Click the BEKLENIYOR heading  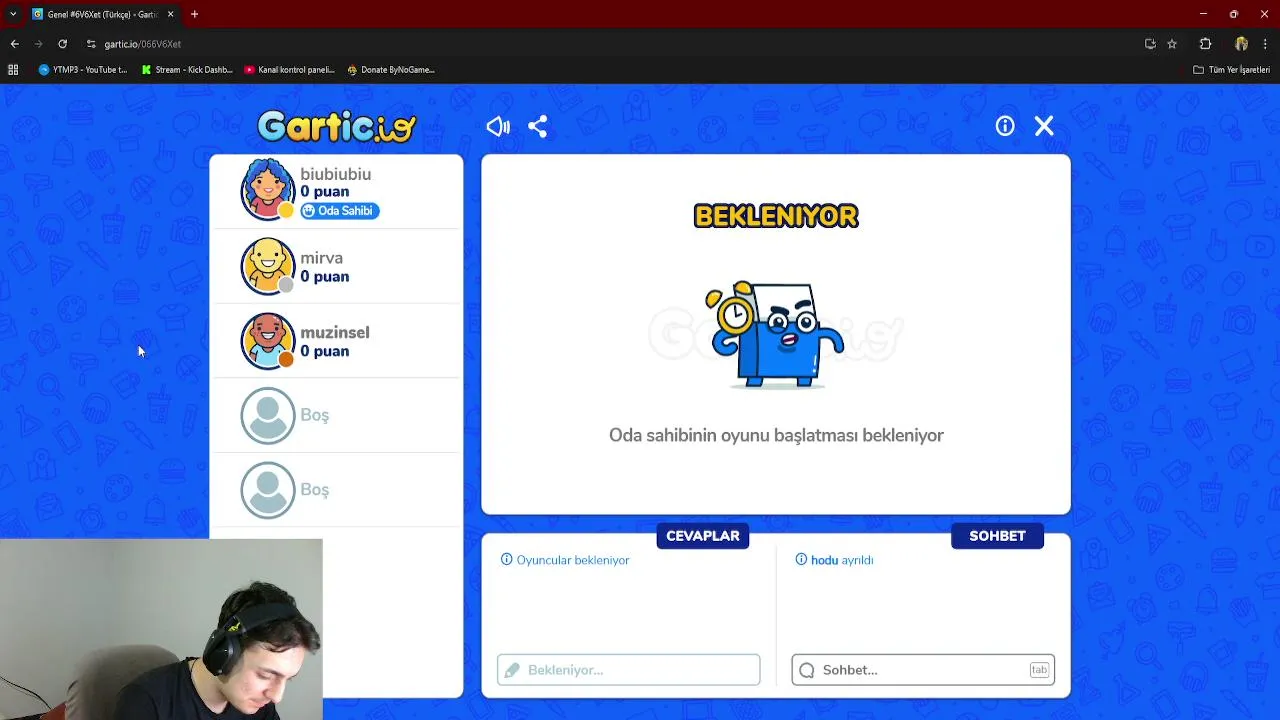[776, 216]
